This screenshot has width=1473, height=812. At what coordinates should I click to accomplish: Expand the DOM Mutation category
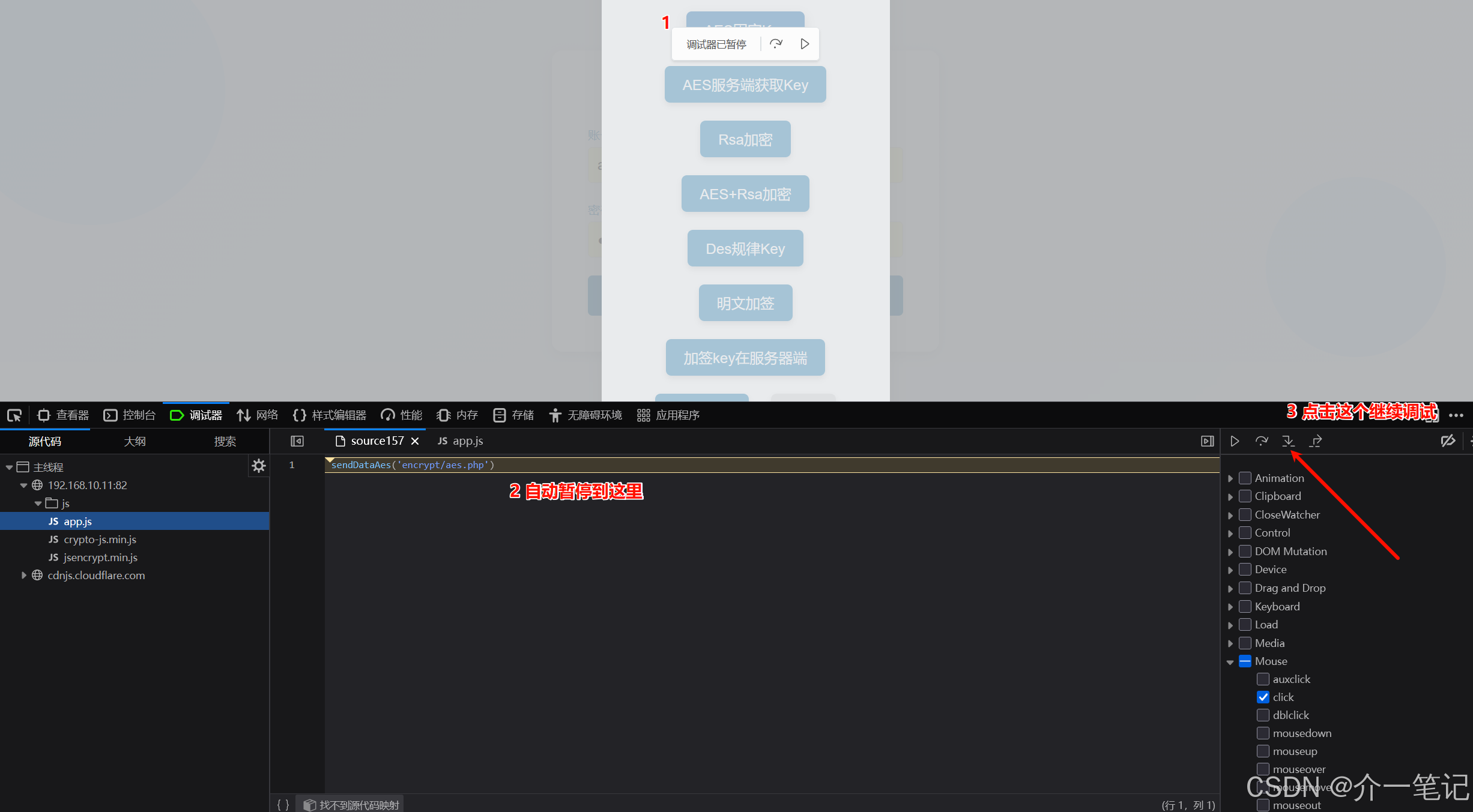tap(1230, 552)
